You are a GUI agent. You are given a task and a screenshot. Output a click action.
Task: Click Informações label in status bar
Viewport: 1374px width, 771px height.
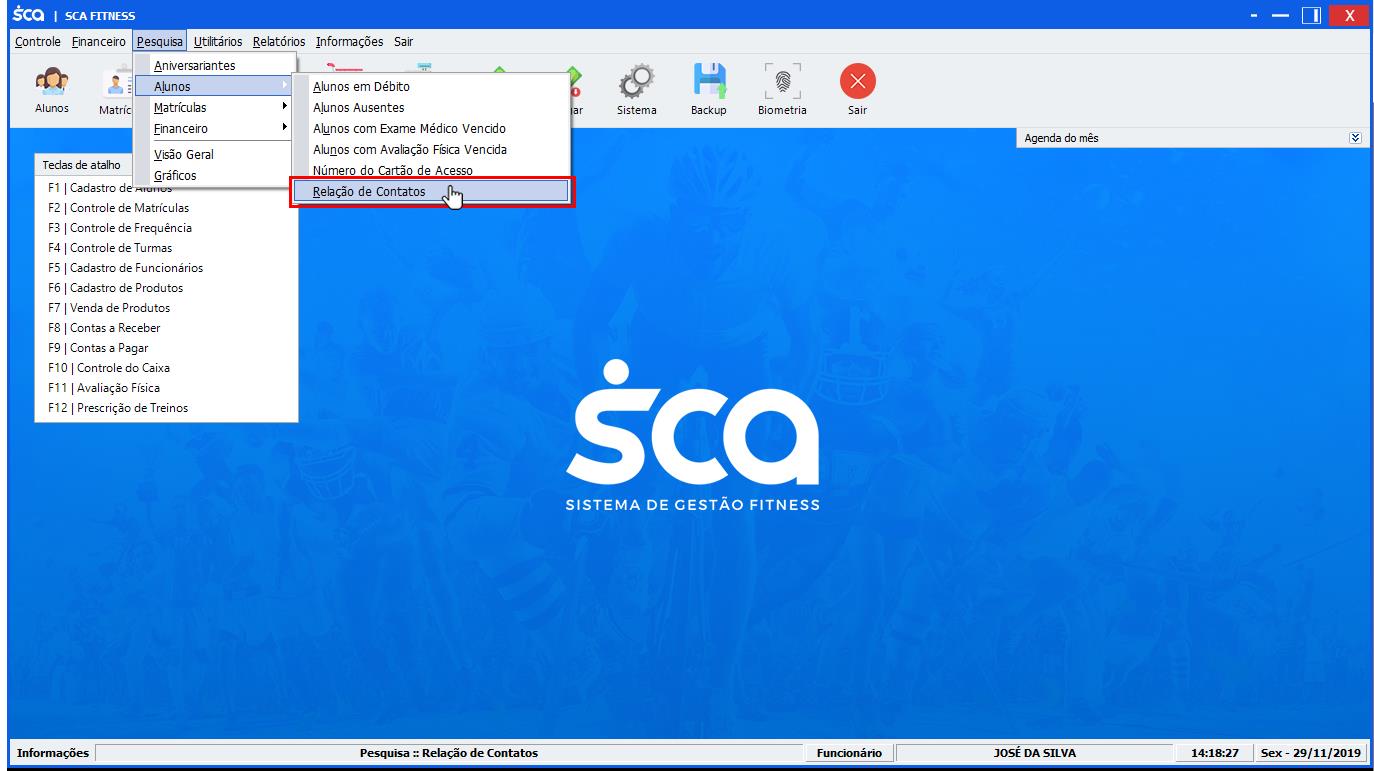pos(53,753)
